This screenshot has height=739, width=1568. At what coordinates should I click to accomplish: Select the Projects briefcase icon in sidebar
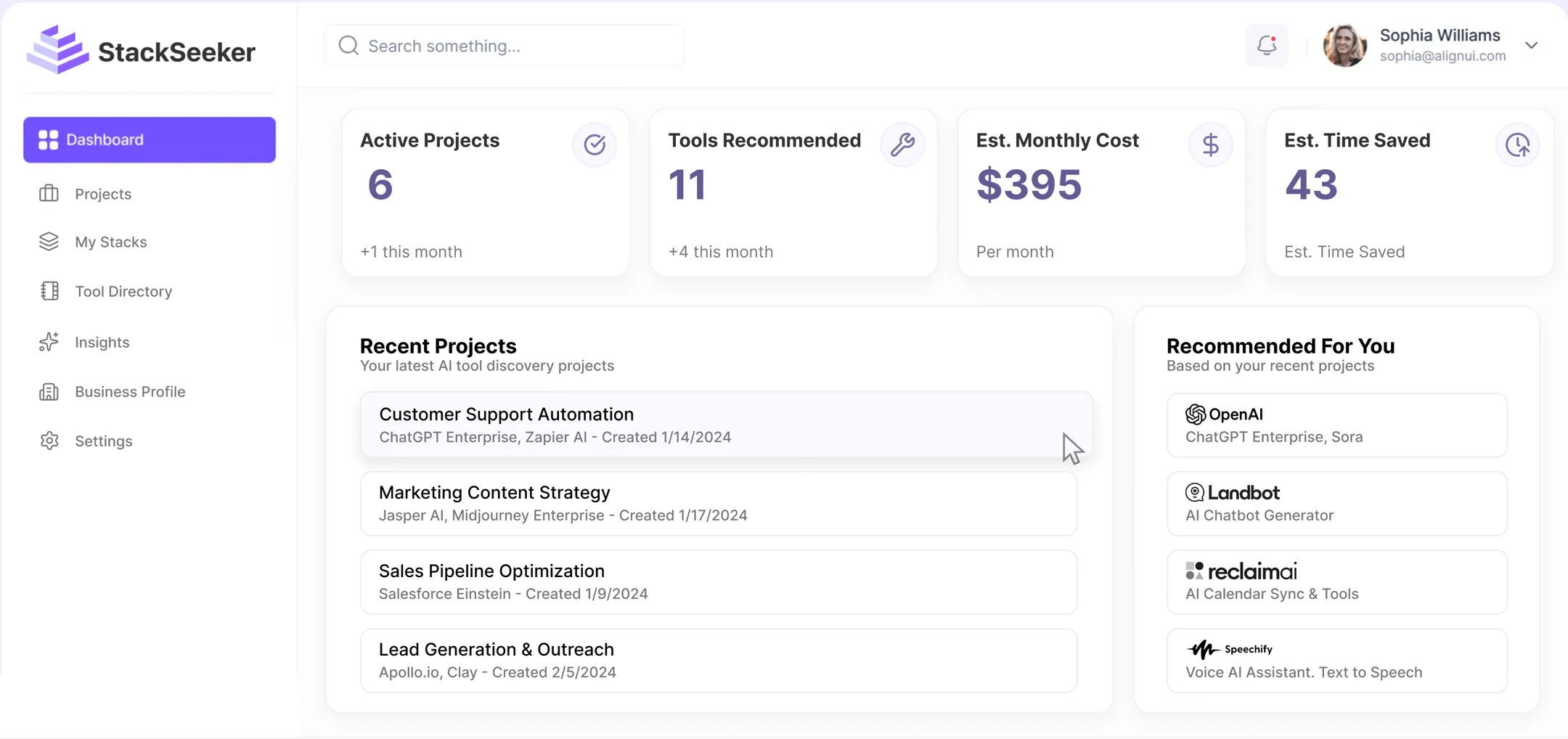[x=49, y=194]
